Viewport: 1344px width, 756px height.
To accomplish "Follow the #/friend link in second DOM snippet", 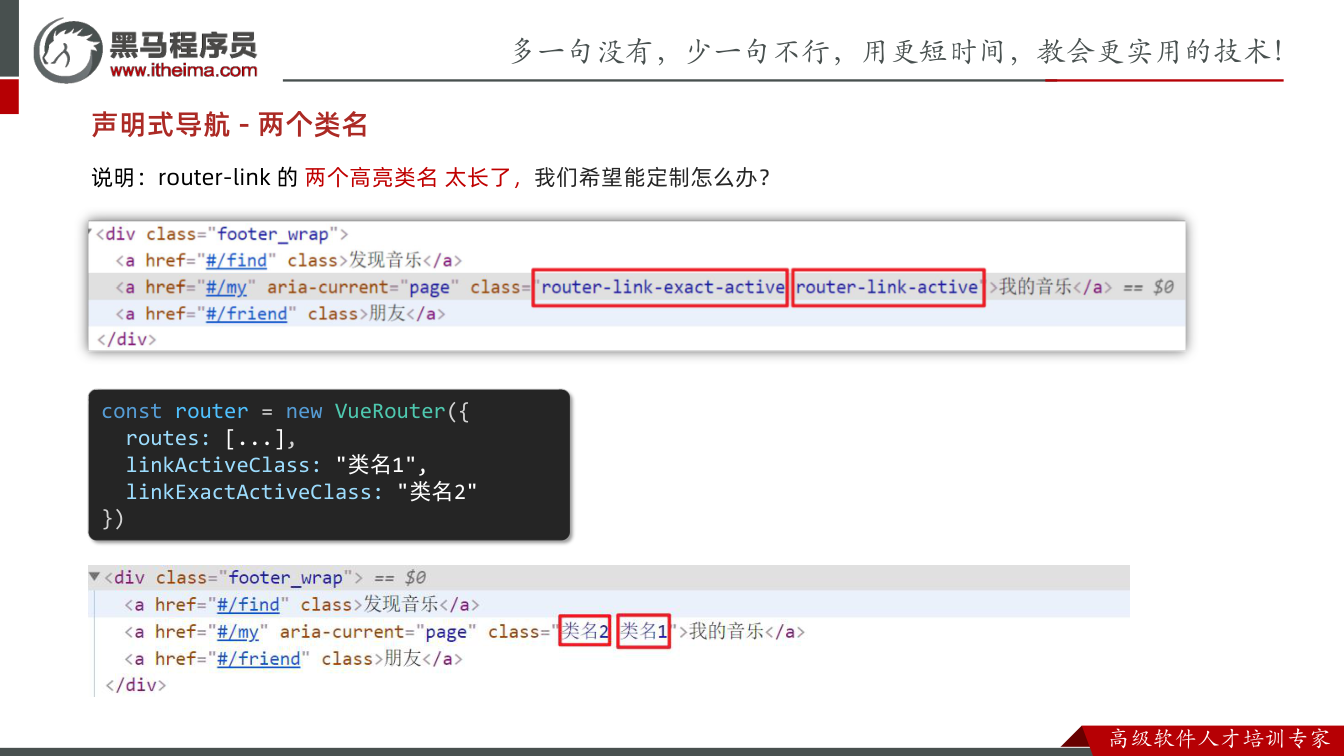I will pos(258,659).
